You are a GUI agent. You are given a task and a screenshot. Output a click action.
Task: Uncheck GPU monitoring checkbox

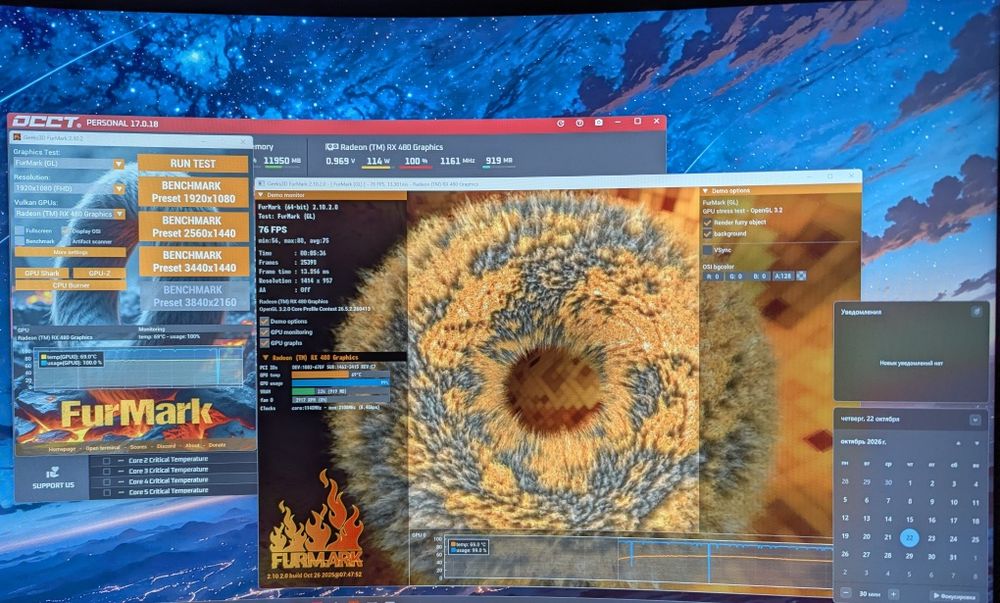tap(264, 332)
